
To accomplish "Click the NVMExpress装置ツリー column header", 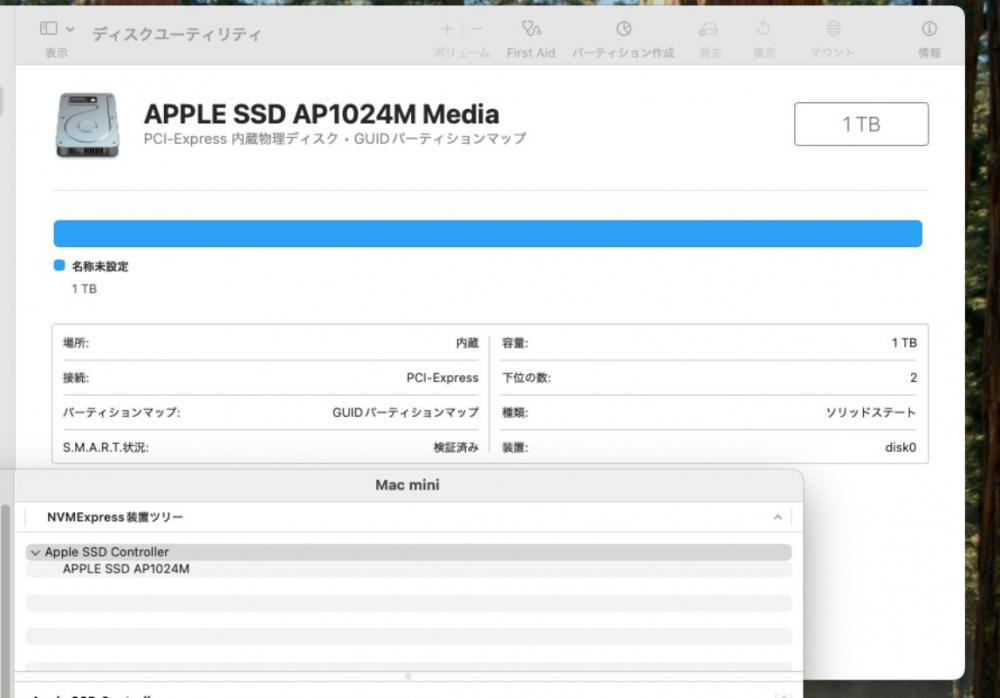I will (x=115, y=517).
